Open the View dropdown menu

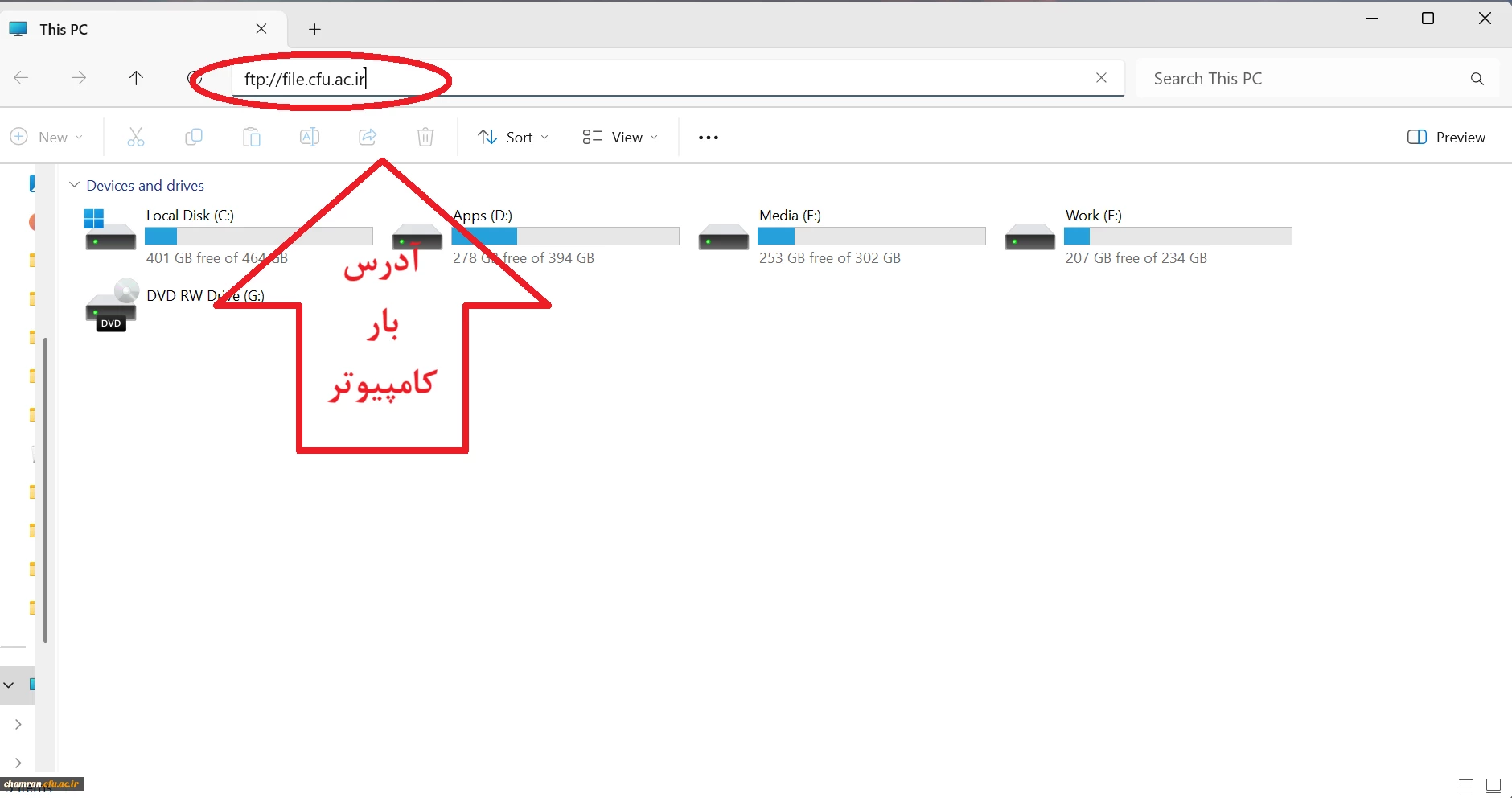point(620,138)
